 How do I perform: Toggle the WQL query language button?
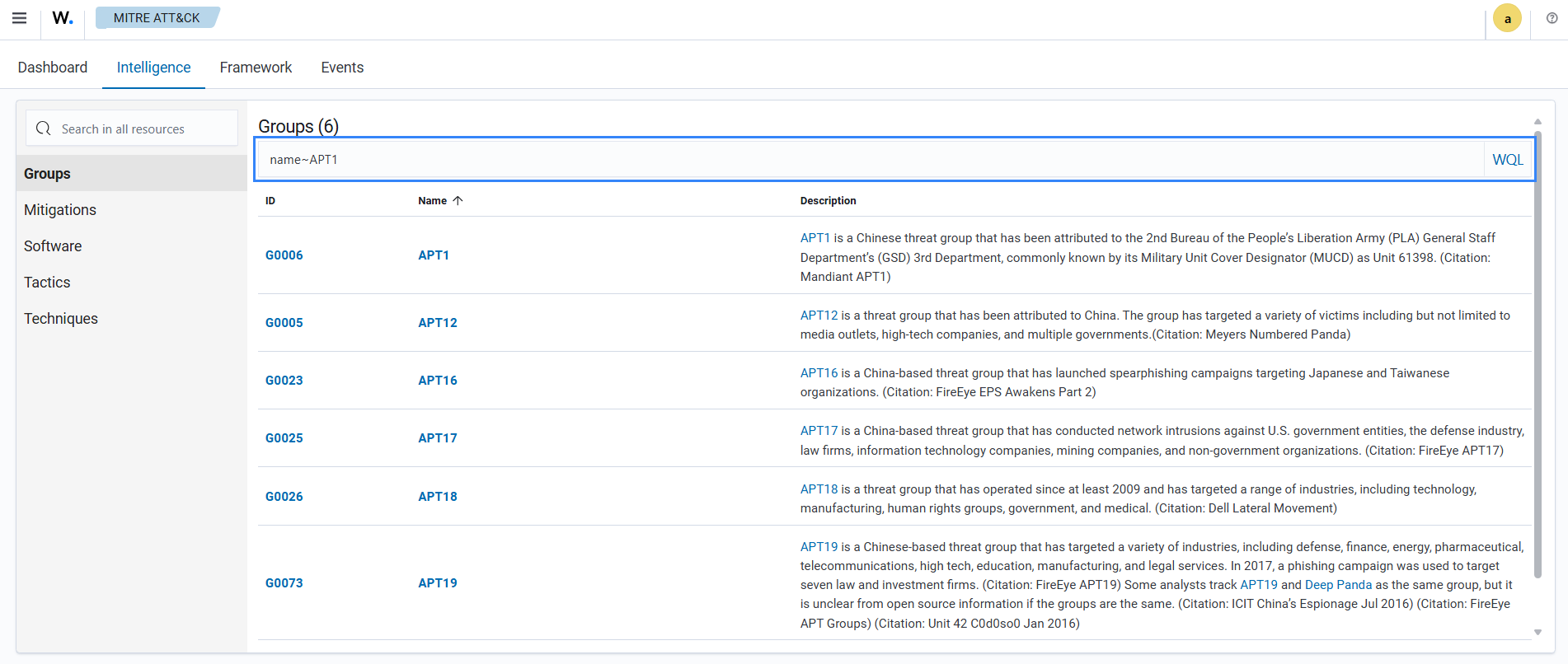pyautogui.click(x=1507, y=160)
